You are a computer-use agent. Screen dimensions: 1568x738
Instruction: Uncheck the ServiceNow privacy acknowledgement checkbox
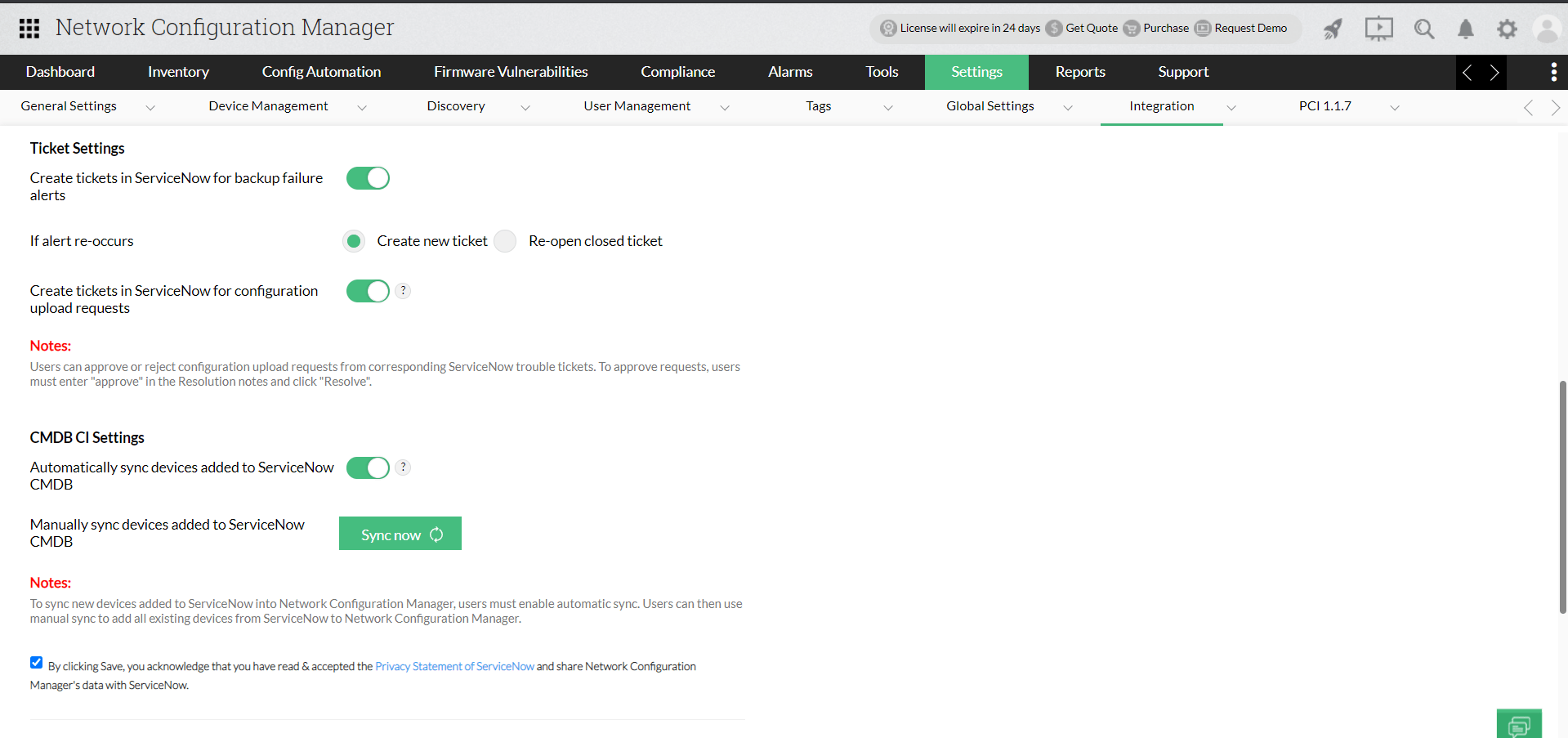point(36,662)
